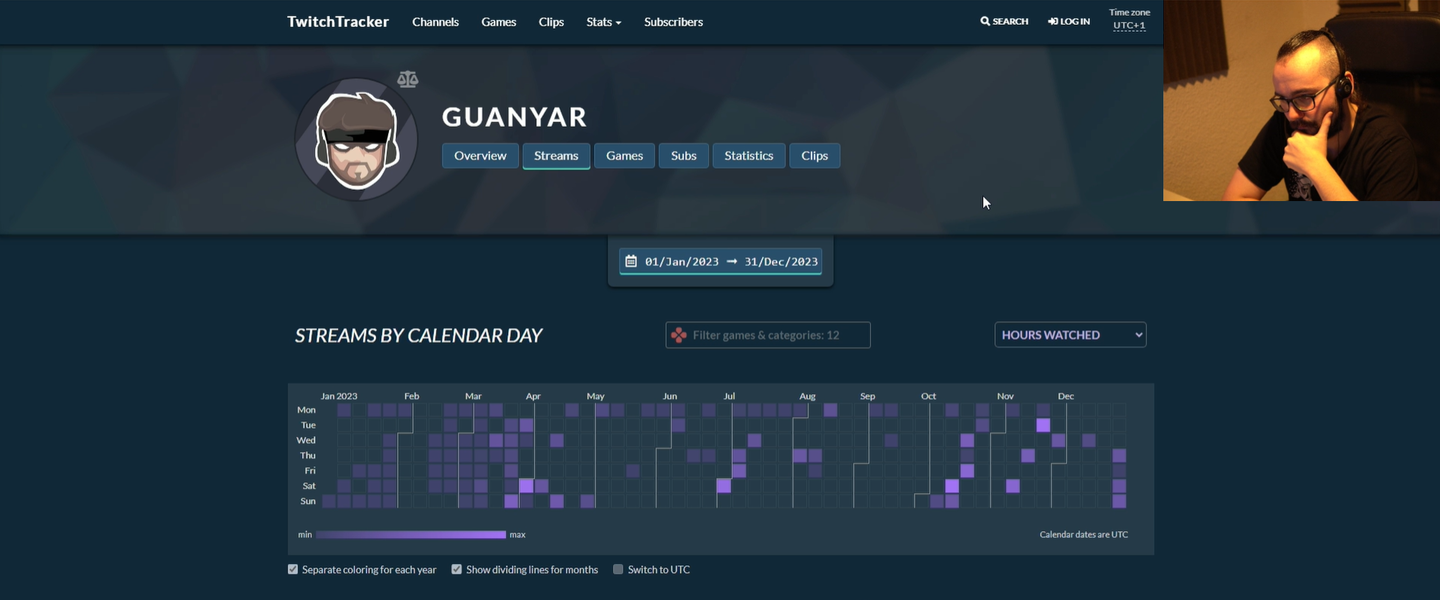Click the Calendar dates are UTC note
The width and height of the screenshot is (1440, 600).
tap(1084, 535)
